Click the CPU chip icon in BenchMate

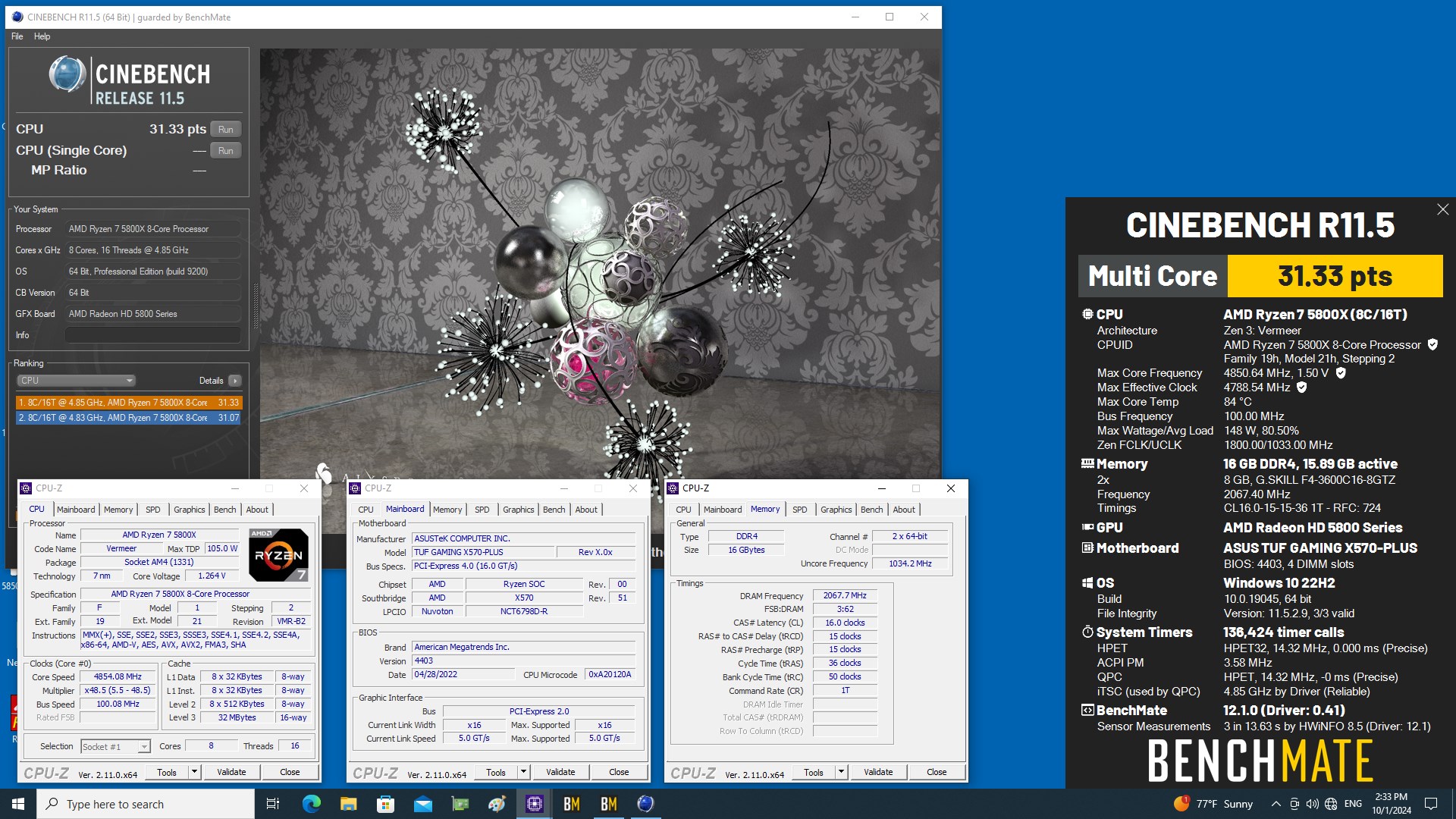point(1087,314)
